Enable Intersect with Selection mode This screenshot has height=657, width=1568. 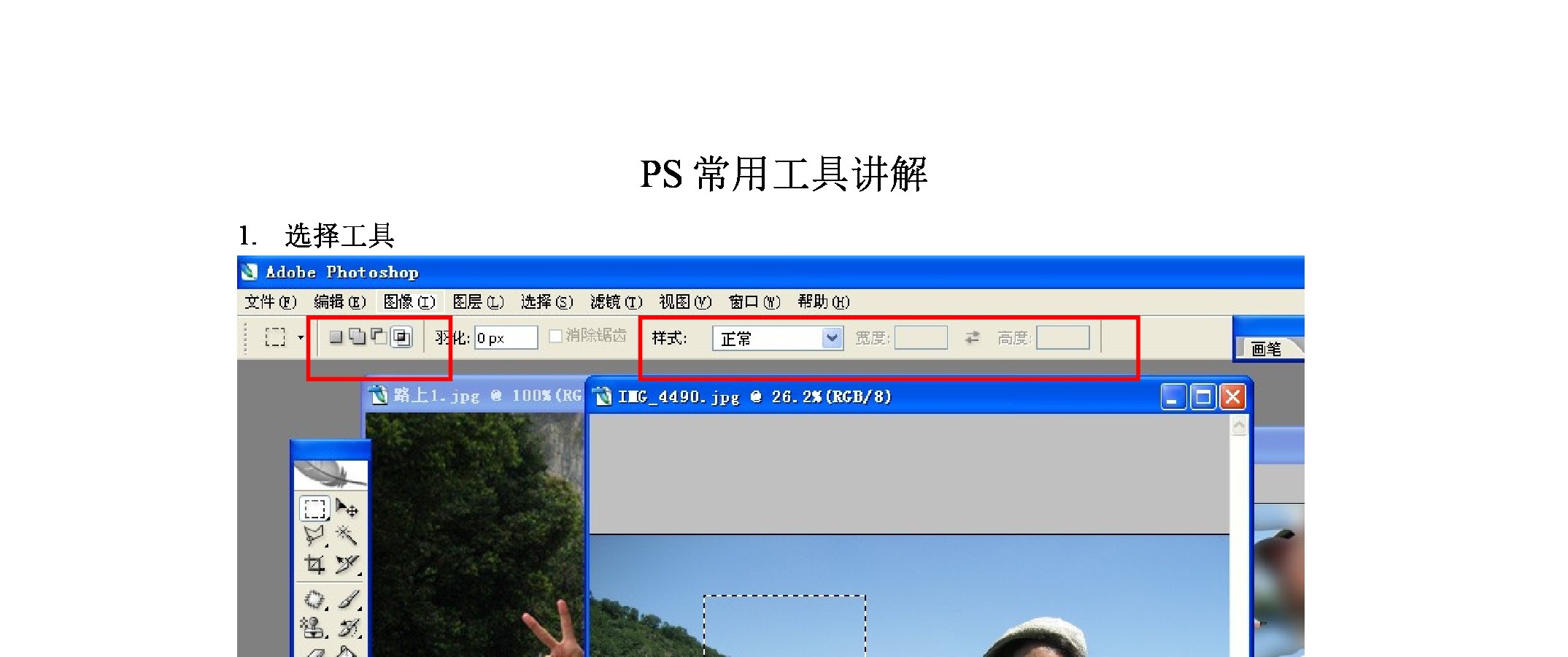coord(401,337)
